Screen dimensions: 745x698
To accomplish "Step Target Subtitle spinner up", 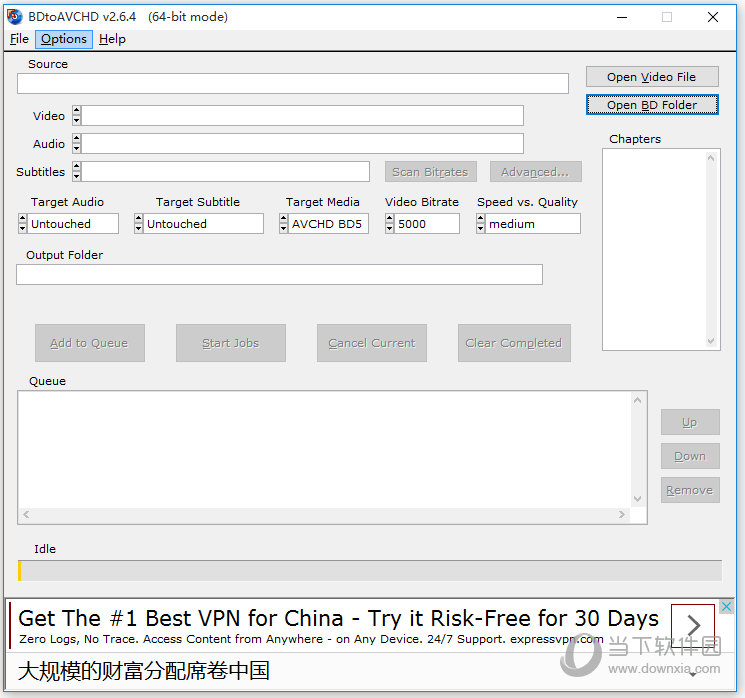I will click(x=138, y=219).
